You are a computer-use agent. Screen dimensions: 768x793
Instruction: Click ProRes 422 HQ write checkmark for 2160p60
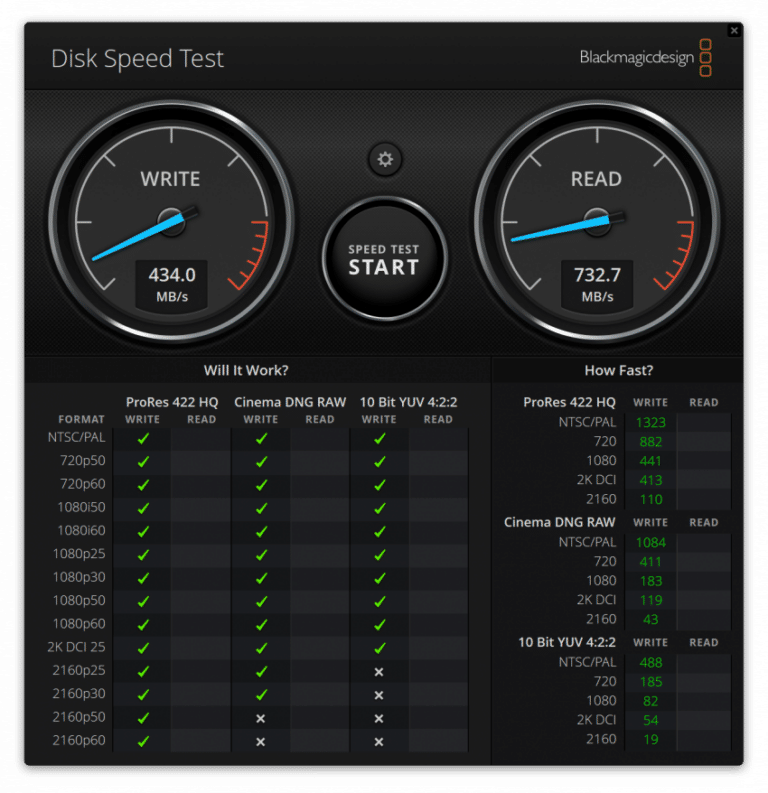pos(144,741)
